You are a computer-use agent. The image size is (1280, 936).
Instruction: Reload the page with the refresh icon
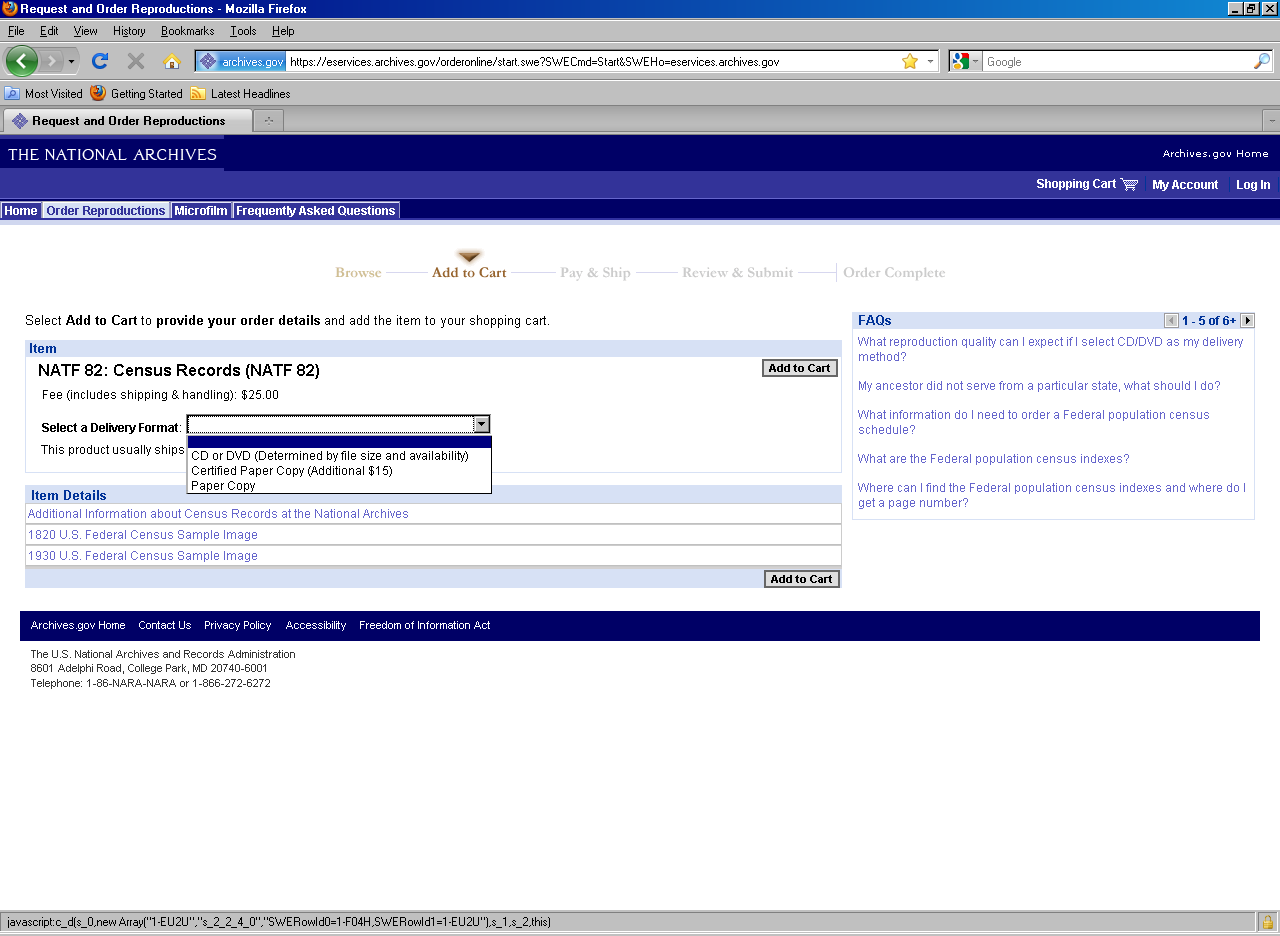(x=100, y=61)
